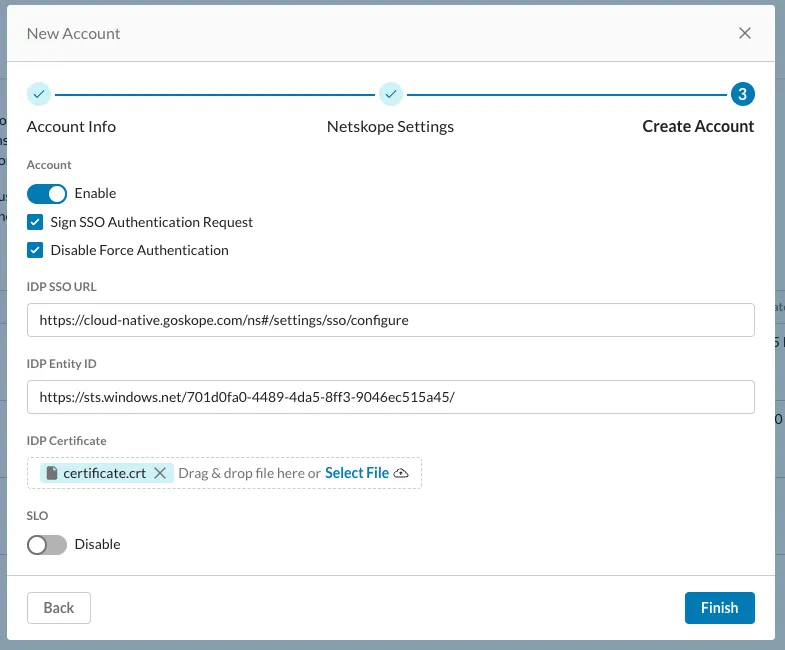
Task: Click the Select File link
Action: (x=357, y=473)
